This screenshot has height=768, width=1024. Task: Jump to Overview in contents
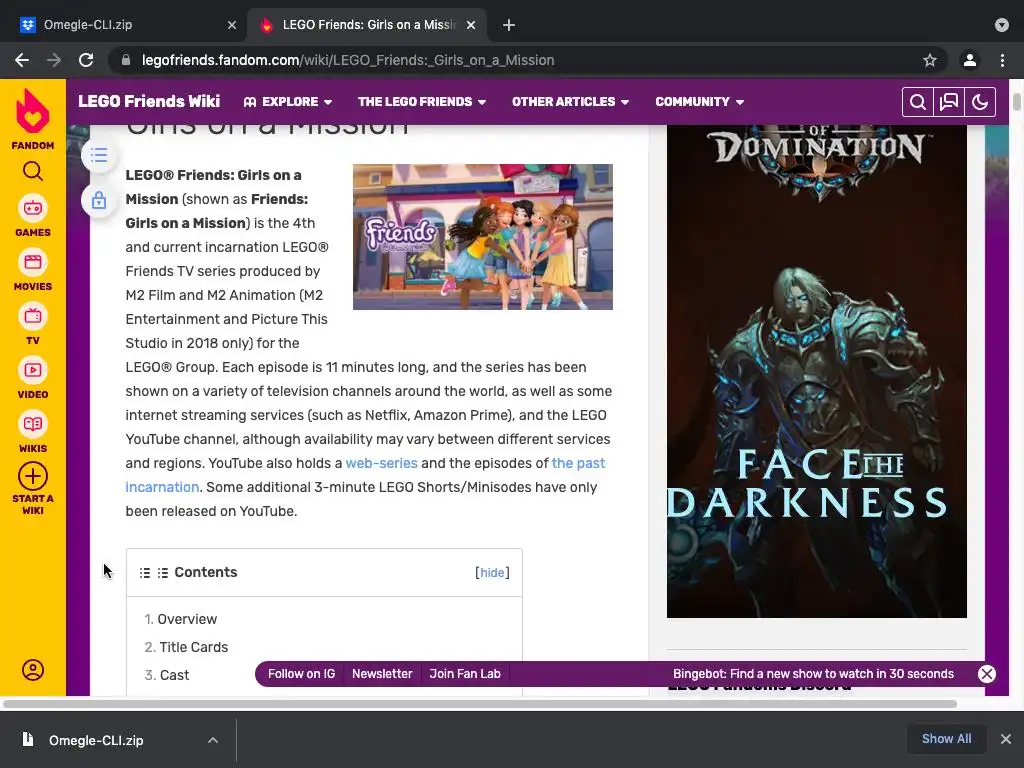click(187, 619)
